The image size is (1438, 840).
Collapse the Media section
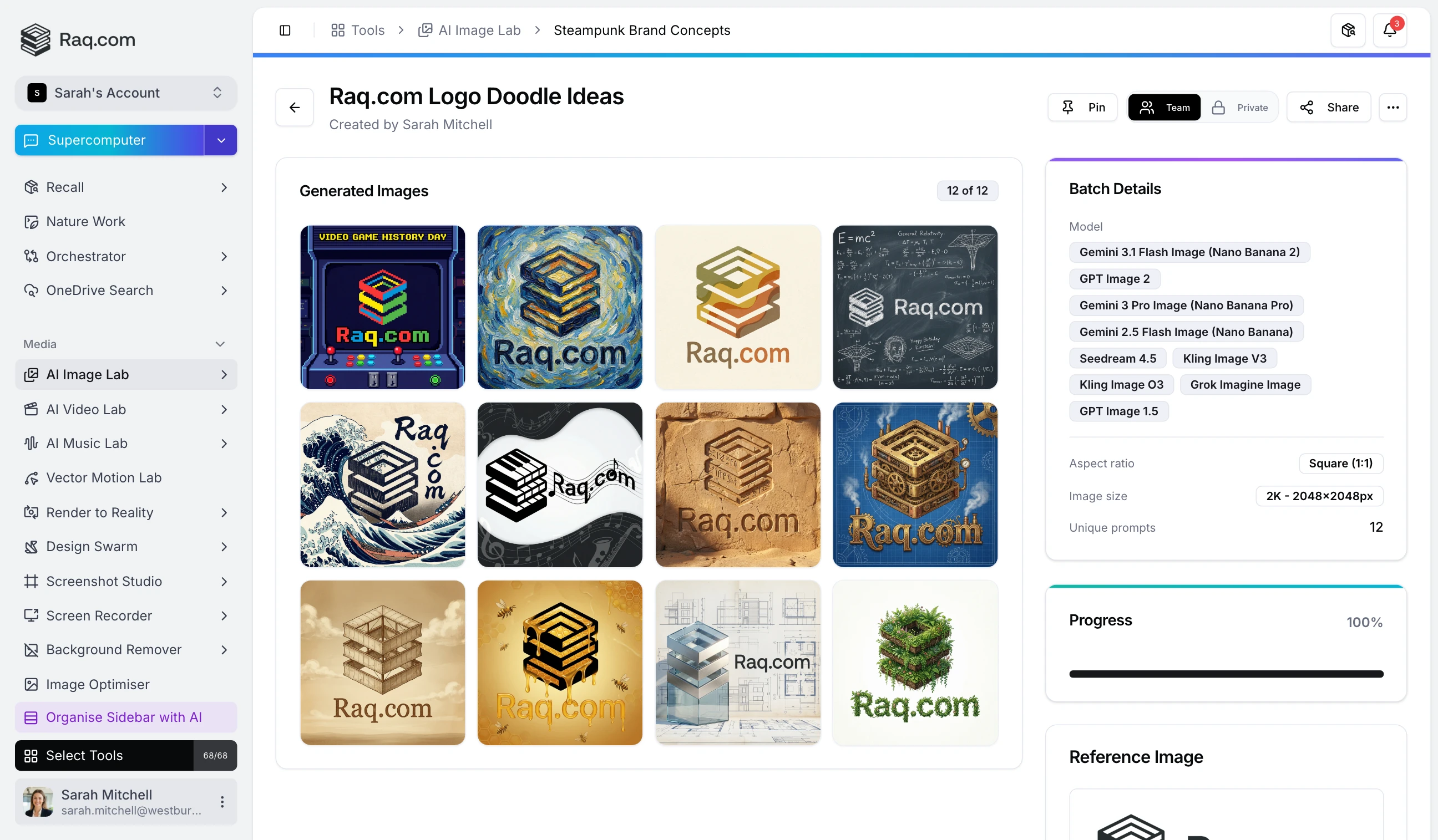(220, 344)
